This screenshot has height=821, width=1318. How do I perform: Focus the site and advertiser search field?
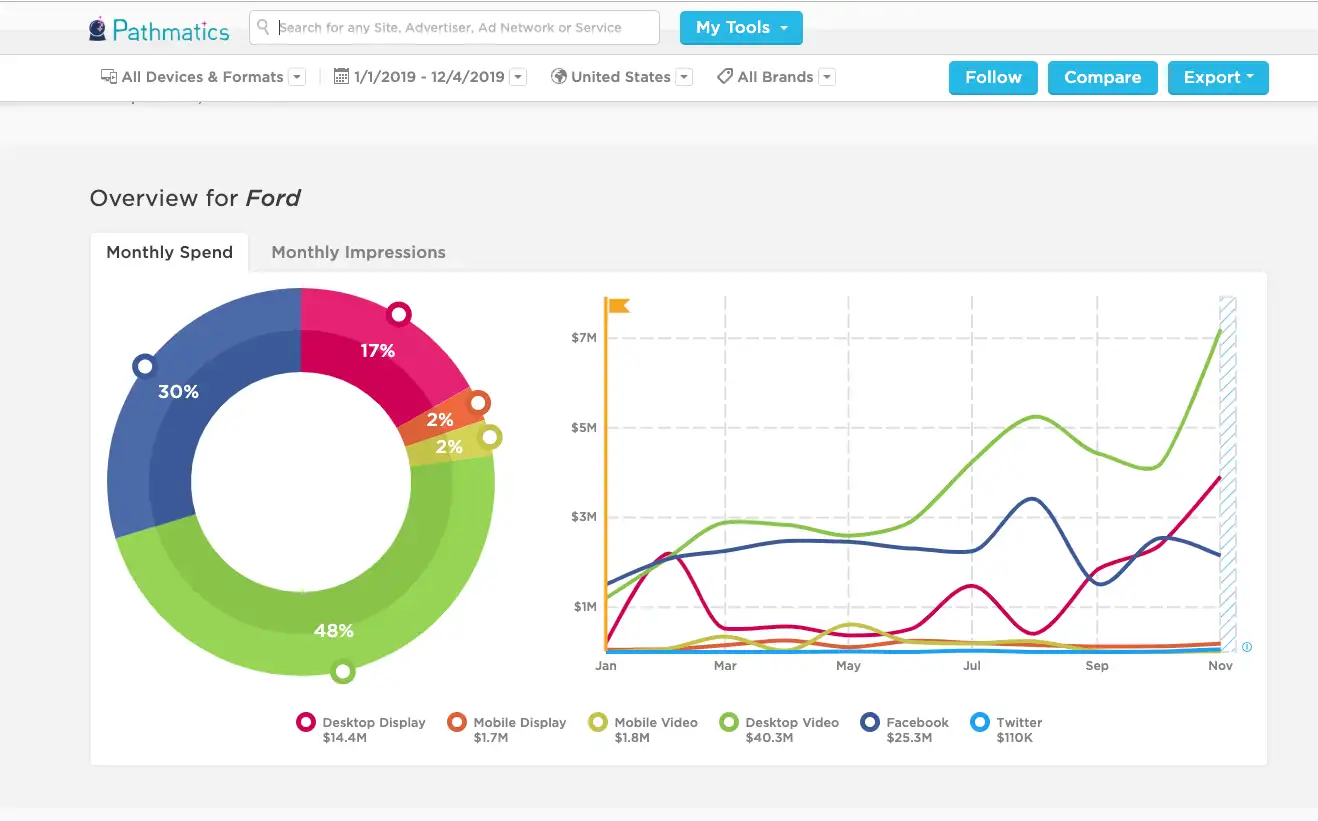coord(454,28)
